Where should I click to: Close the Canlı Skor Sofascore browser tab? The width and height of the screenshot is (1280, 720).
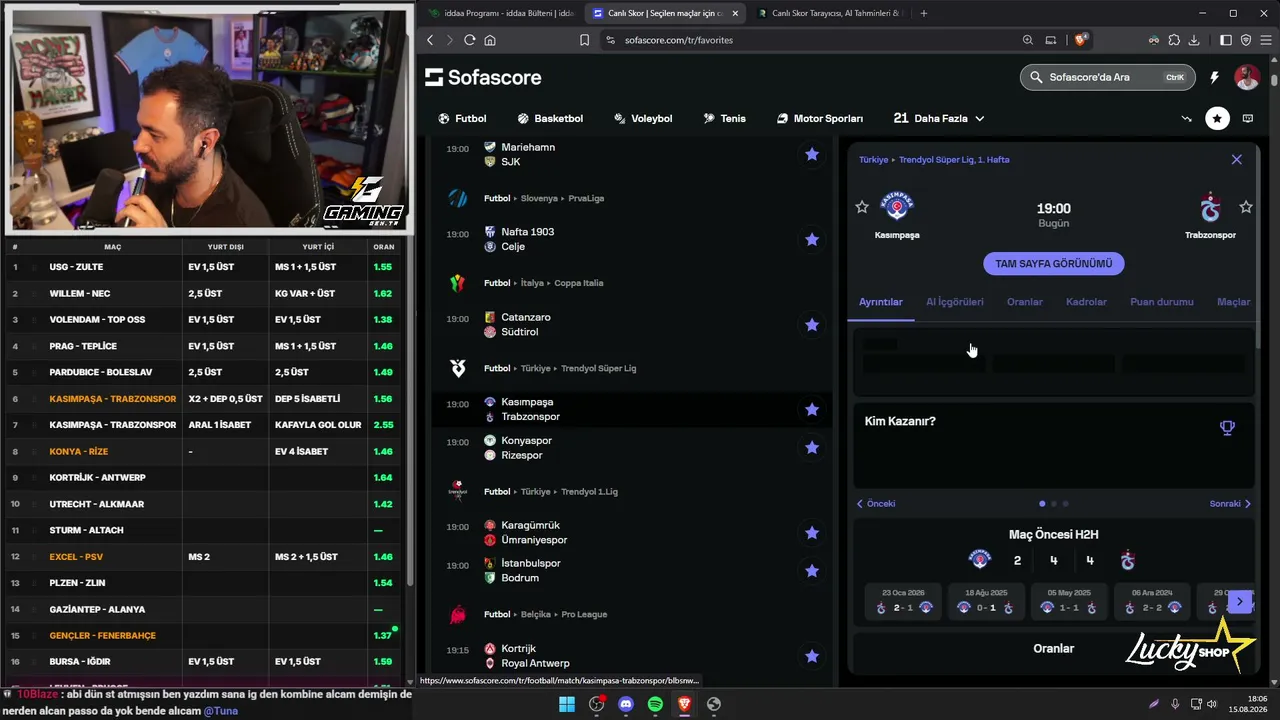pyautogui.click(x=735, y=13)
